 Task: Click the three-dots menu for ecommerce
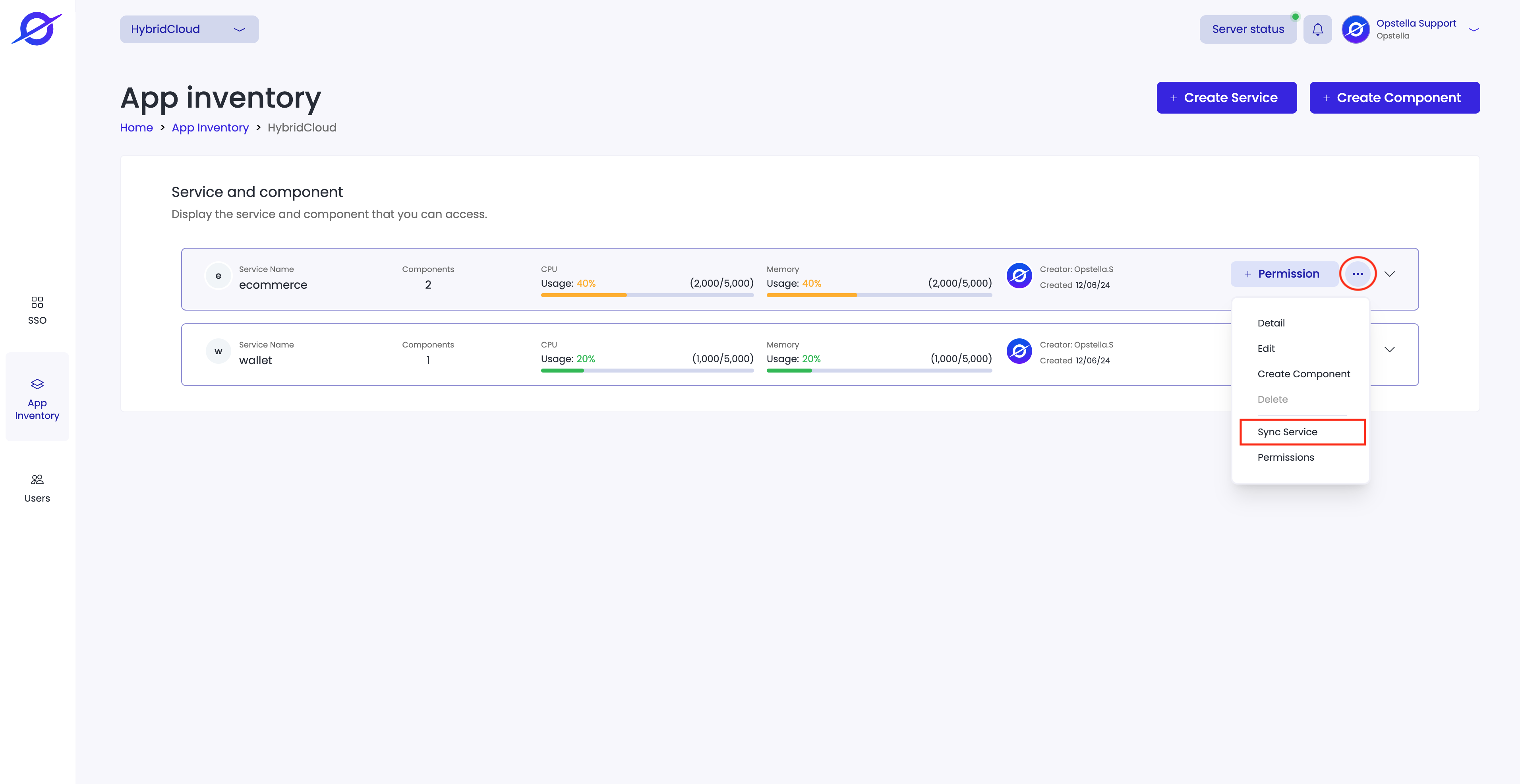tap(1358, 274)
